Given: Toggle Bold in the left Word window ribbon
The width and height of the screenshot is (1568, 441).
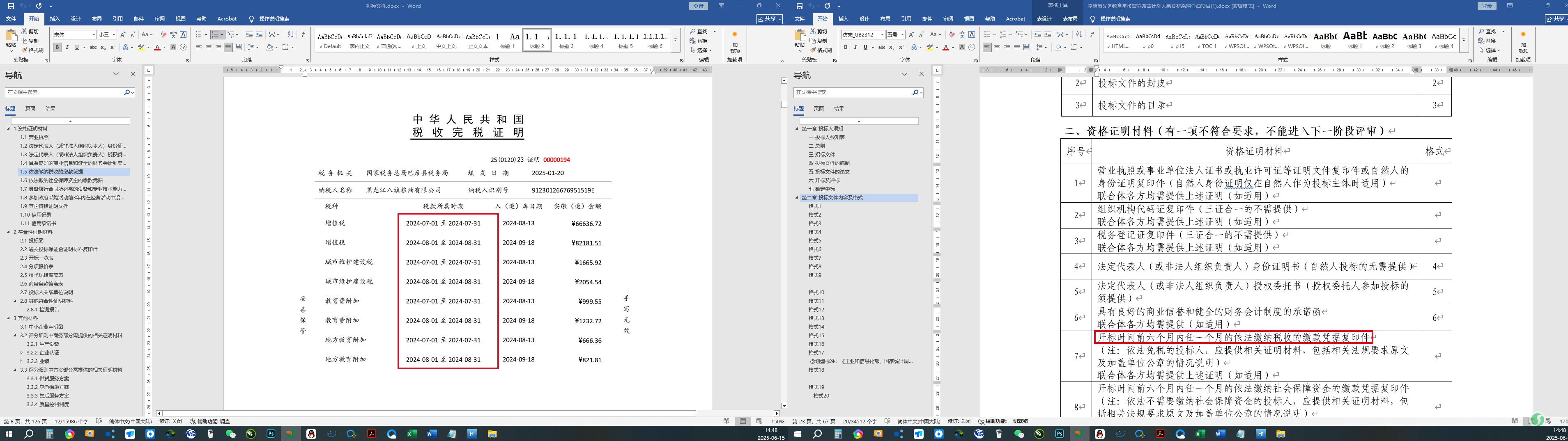Looking at the screenshot, I should (x=57, y=48).
